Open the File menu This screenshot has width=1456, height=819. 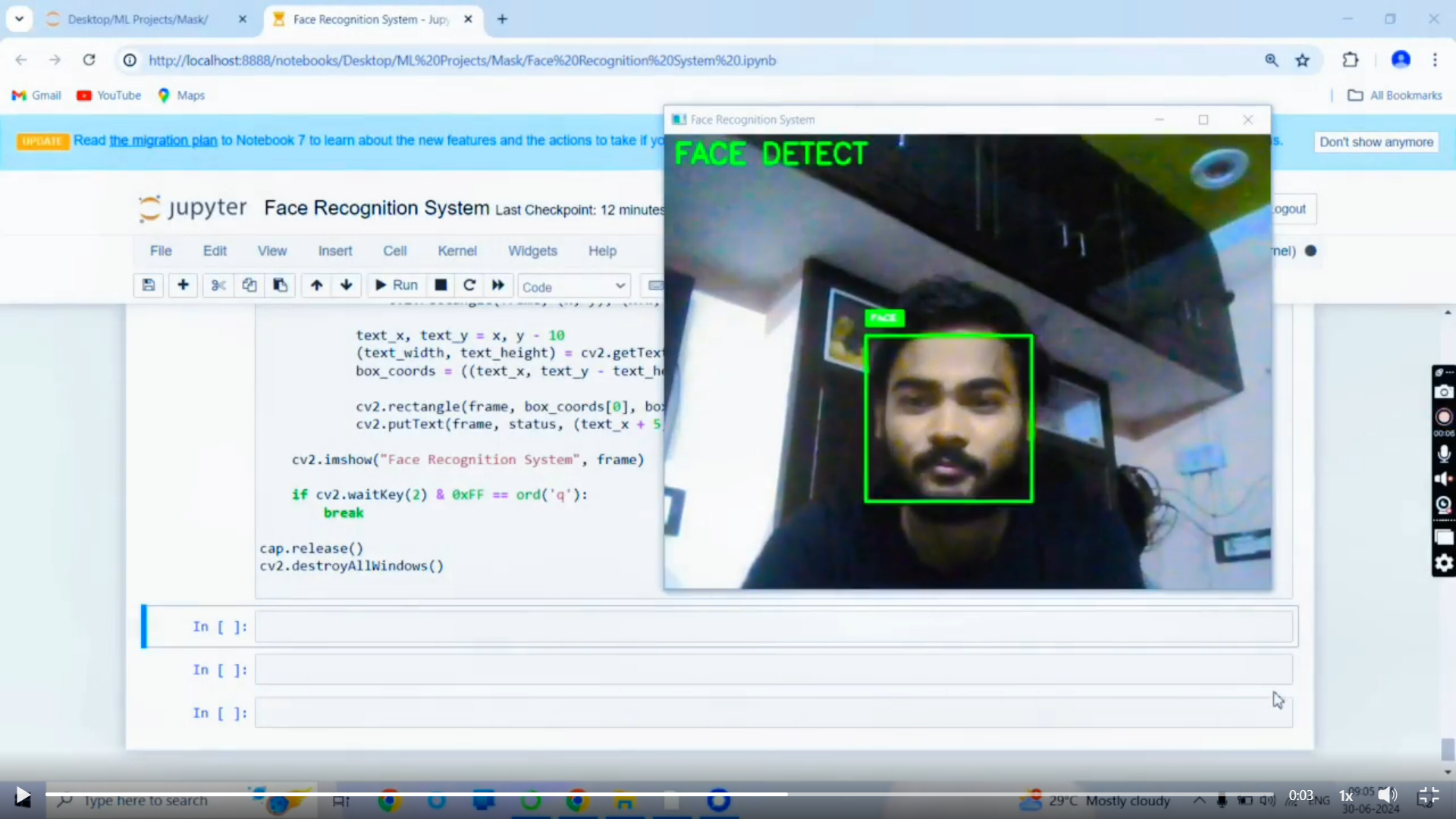161,251
